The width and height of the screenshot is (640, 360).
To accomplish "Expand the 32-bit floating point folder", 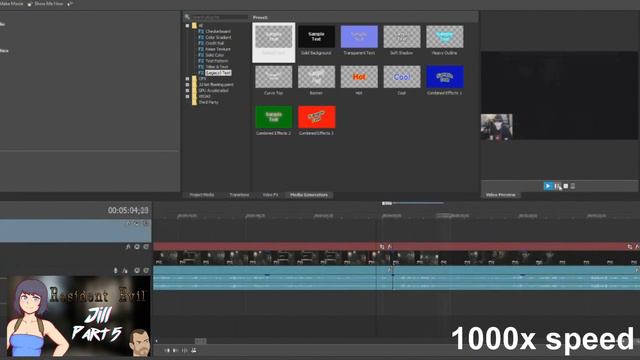I will click(188, 84).
